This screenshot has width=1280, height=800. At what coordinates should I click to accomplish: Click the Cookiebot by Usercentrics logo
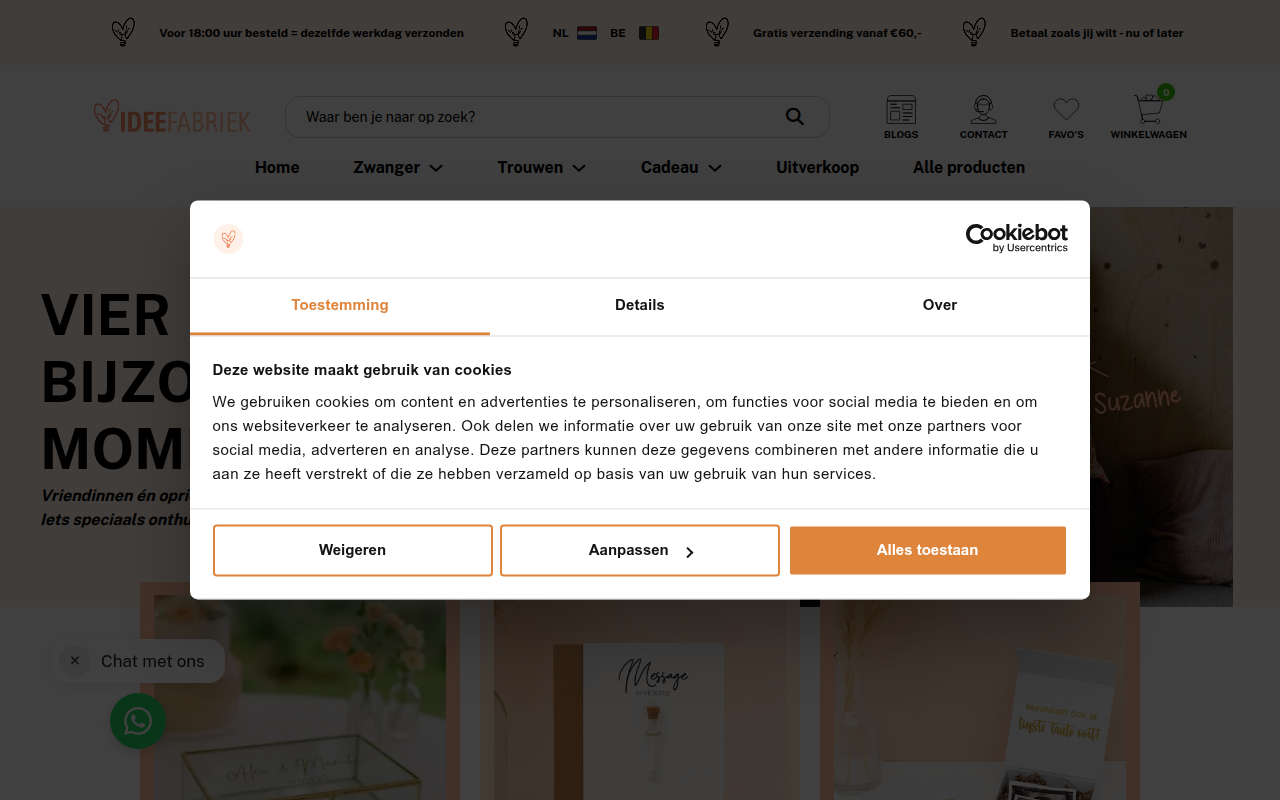1016,238
